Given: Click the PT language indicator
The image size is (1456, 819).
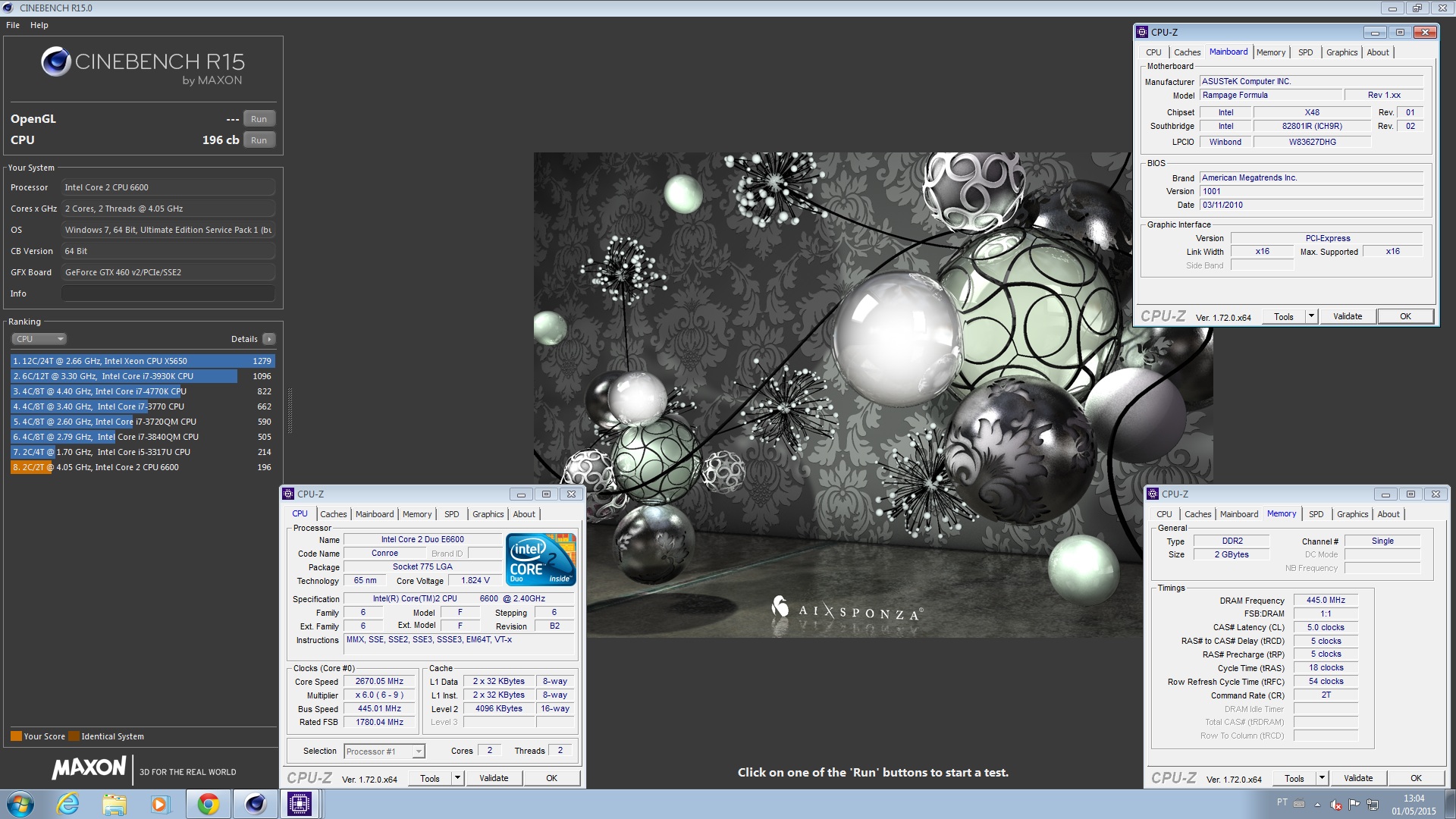Looking at the screenshot, I should click(1282, 802).
